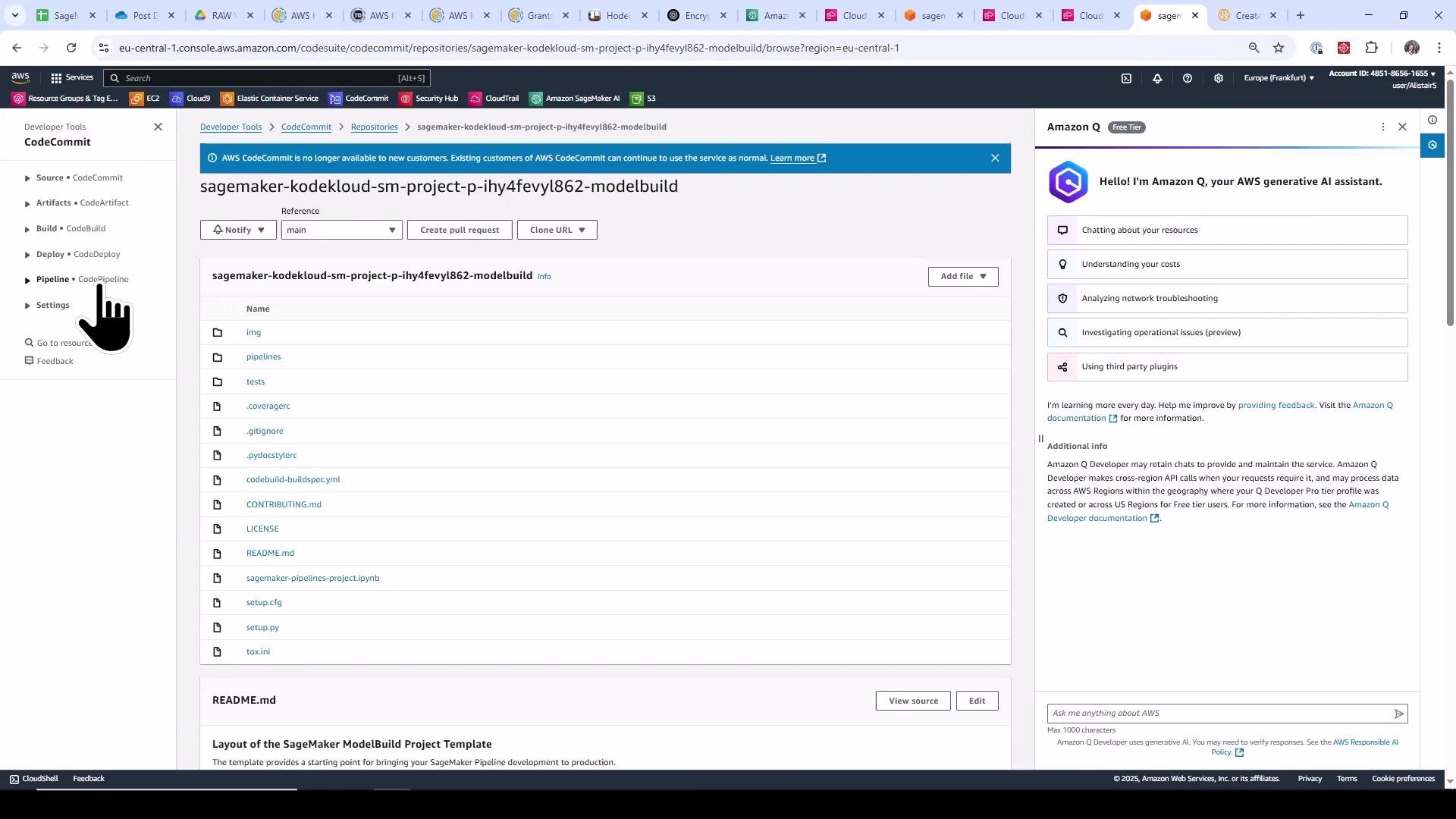Open the Clone URL dropdown
The image size is (1456, 819).
[x=557, y=230]
